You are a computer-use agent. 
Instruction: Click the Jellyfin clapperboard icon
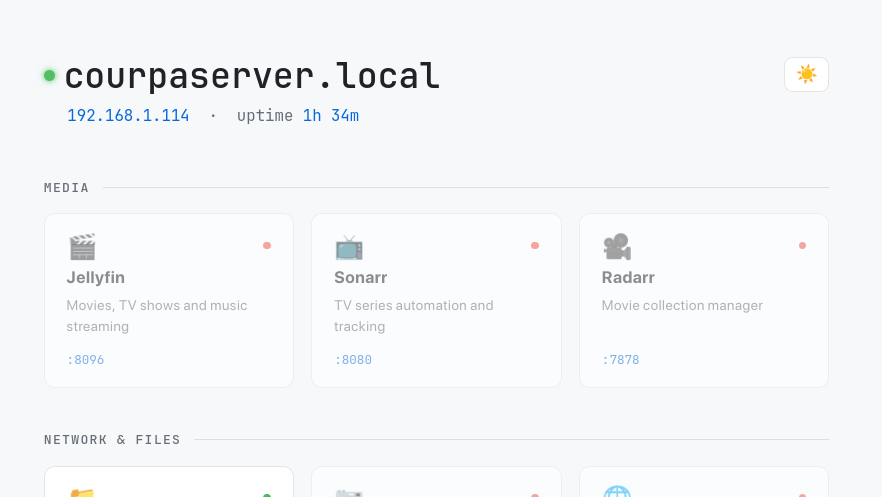pyautogui.click(x=82, y=247)
